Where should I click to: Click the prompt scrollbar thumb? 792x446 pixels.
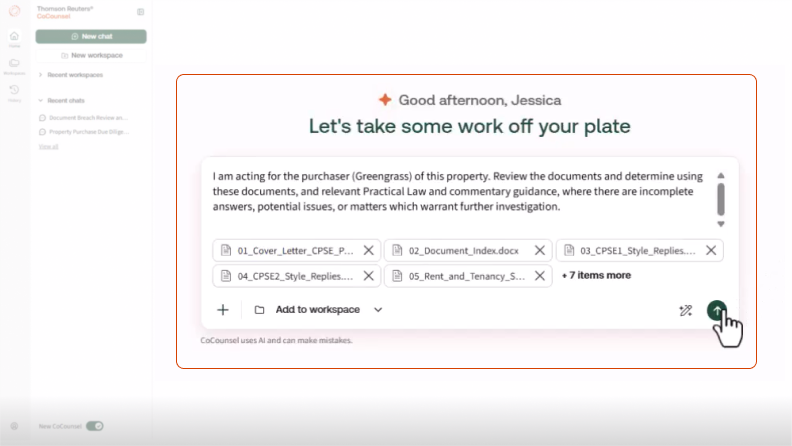coord(721,199)
